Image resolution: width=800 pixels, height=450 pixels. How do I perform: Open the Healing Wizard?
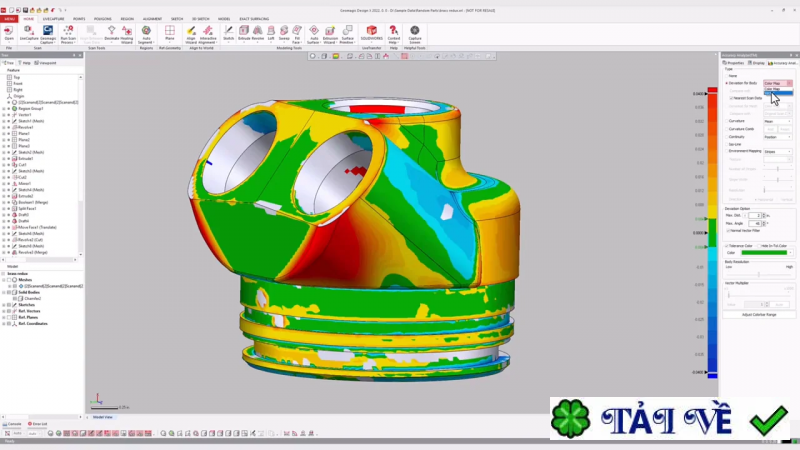click(127, 34)
